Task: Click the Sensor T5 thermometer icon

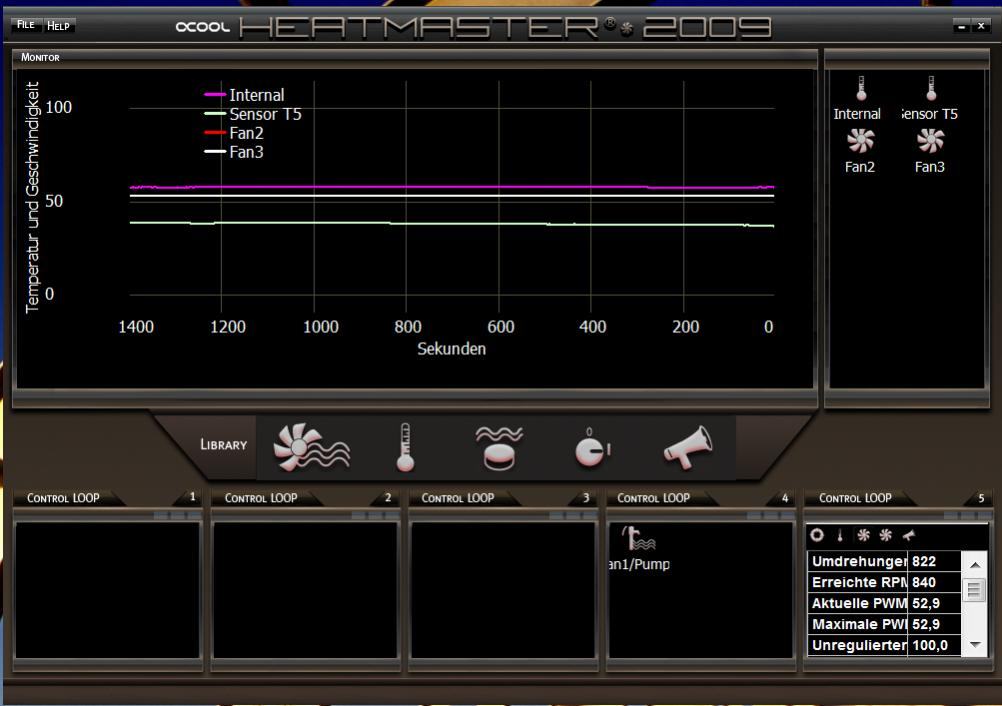Action: [931, 89]
